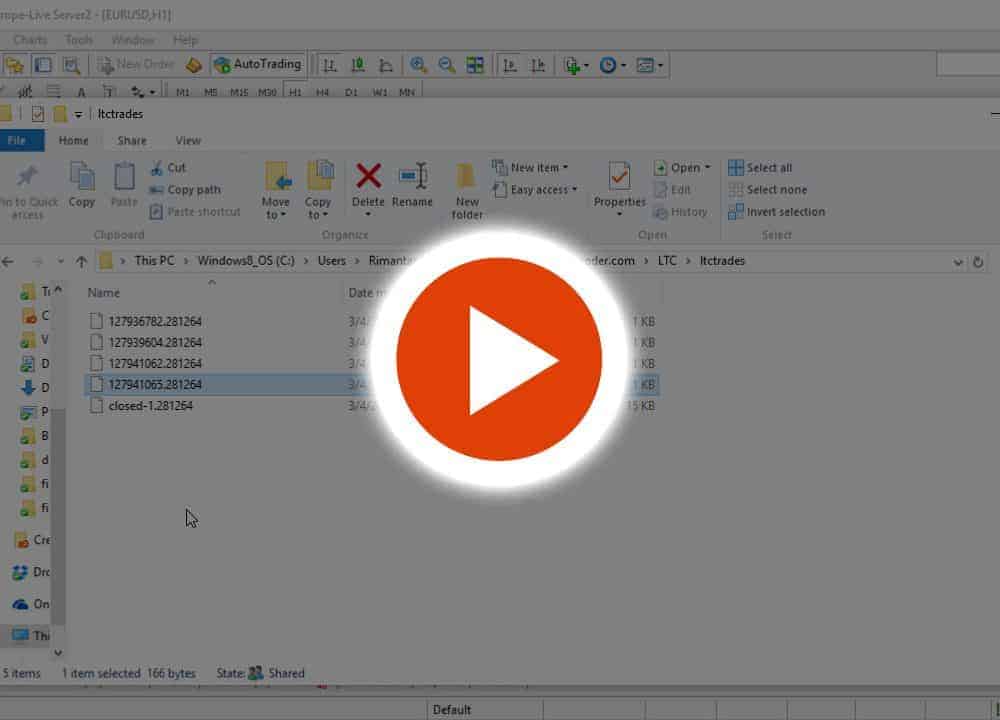The image size is (1000, 720).
Task: Click New Order on the toolbar
Action: coord(135,64)
